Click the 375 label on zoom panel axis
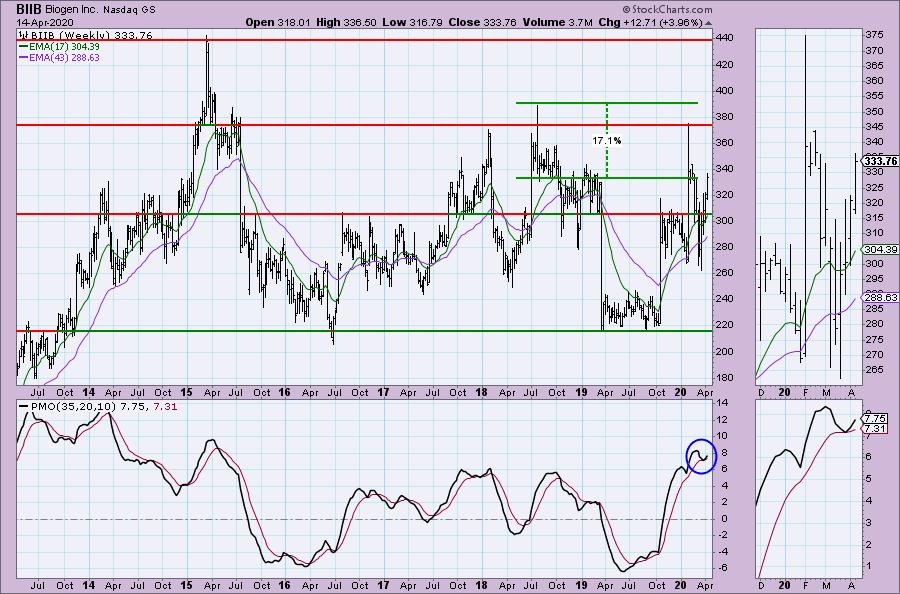This screenshot has height=594, width=900. (x=875, y=35)
